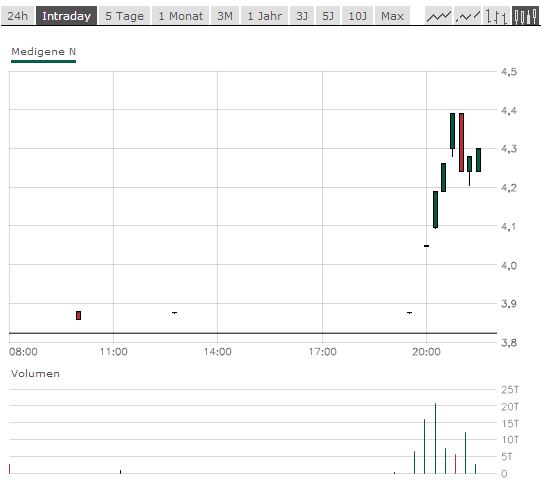
Task: Click the 11:00 time axis label
Action: tap(114, 352)
